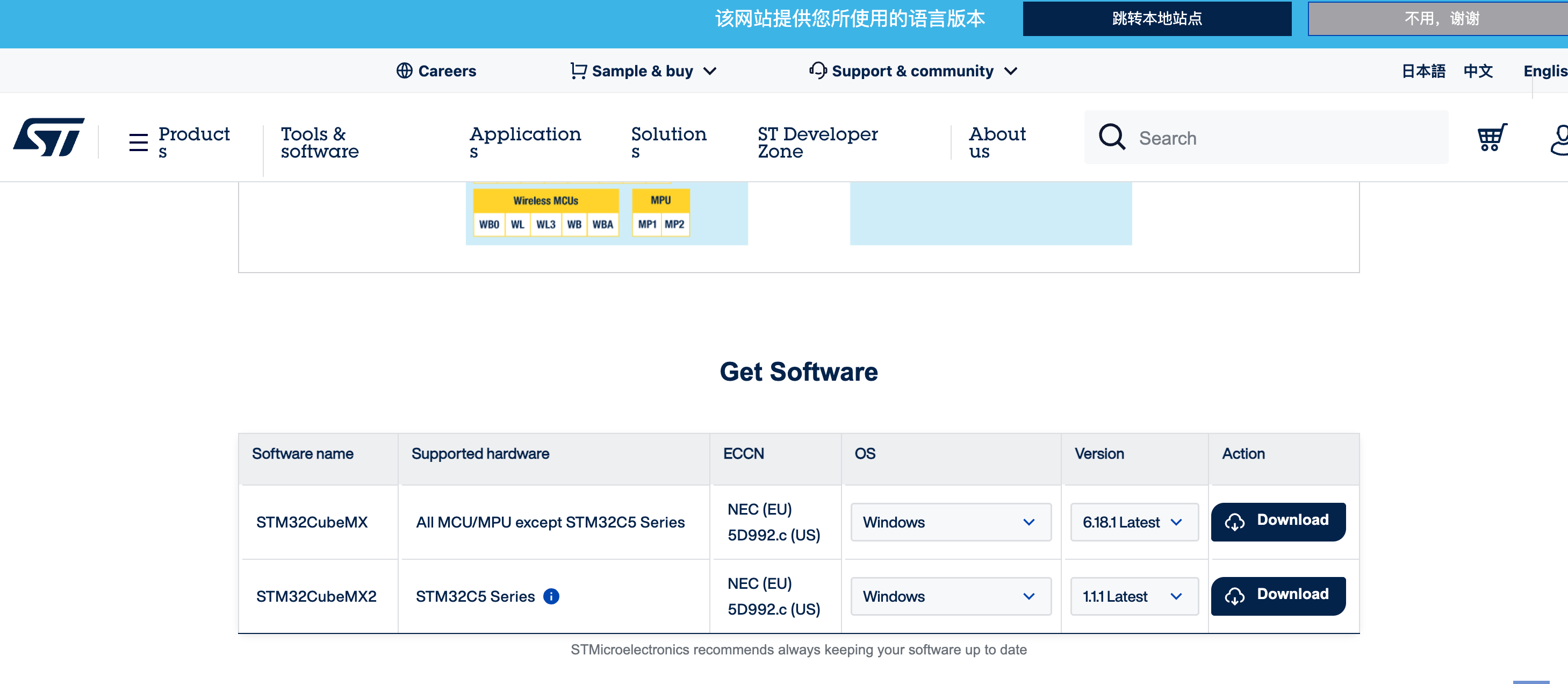The image size is (1568, 684).
Task: Click the Careers globe icon
Action: (x=404, y=70)
